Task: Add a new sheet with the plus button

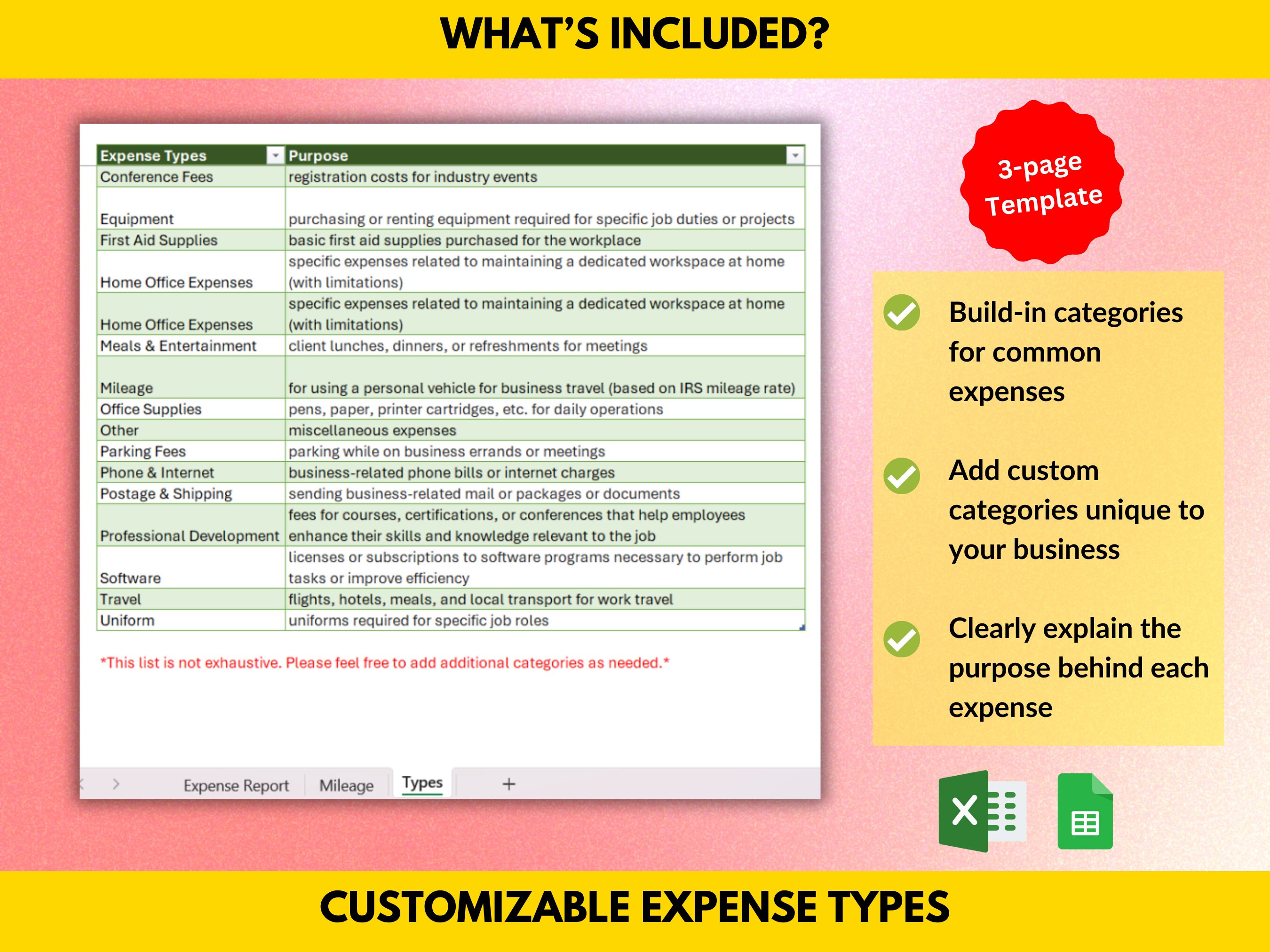Action: pos(508,785)
